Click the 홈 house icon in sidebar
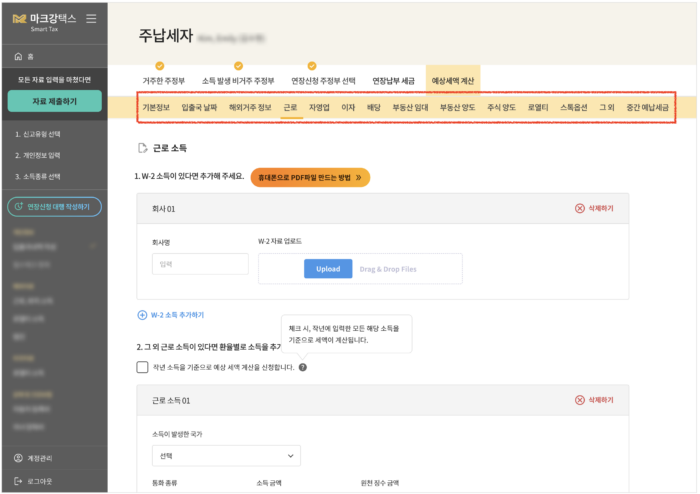This screenshot has width=700, height=494. (x=18, y=57)
